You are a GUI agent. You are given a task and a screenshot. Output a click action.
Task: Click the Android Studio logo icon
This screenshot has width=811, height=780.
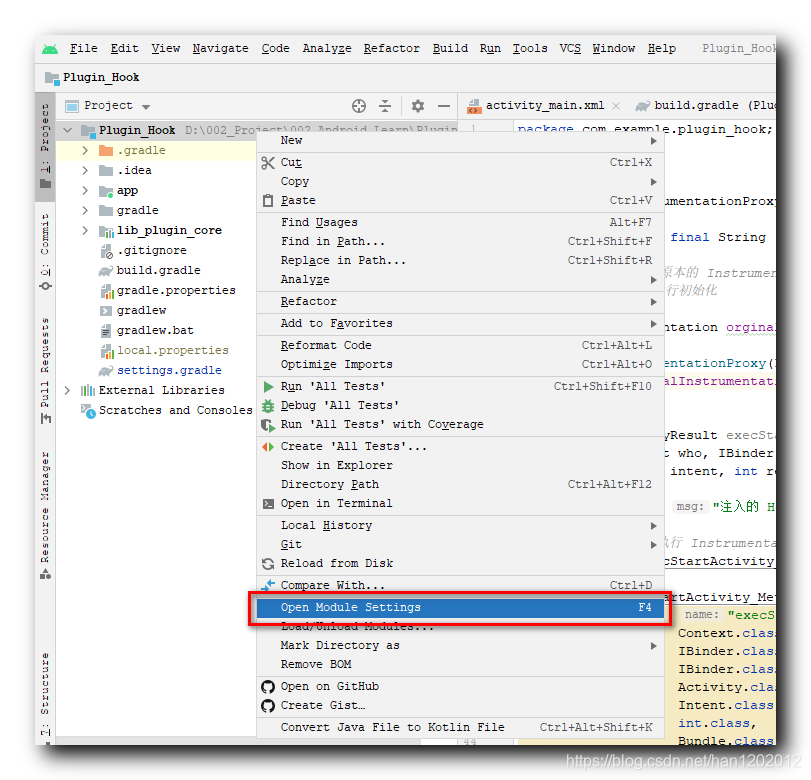click(50, 49)
